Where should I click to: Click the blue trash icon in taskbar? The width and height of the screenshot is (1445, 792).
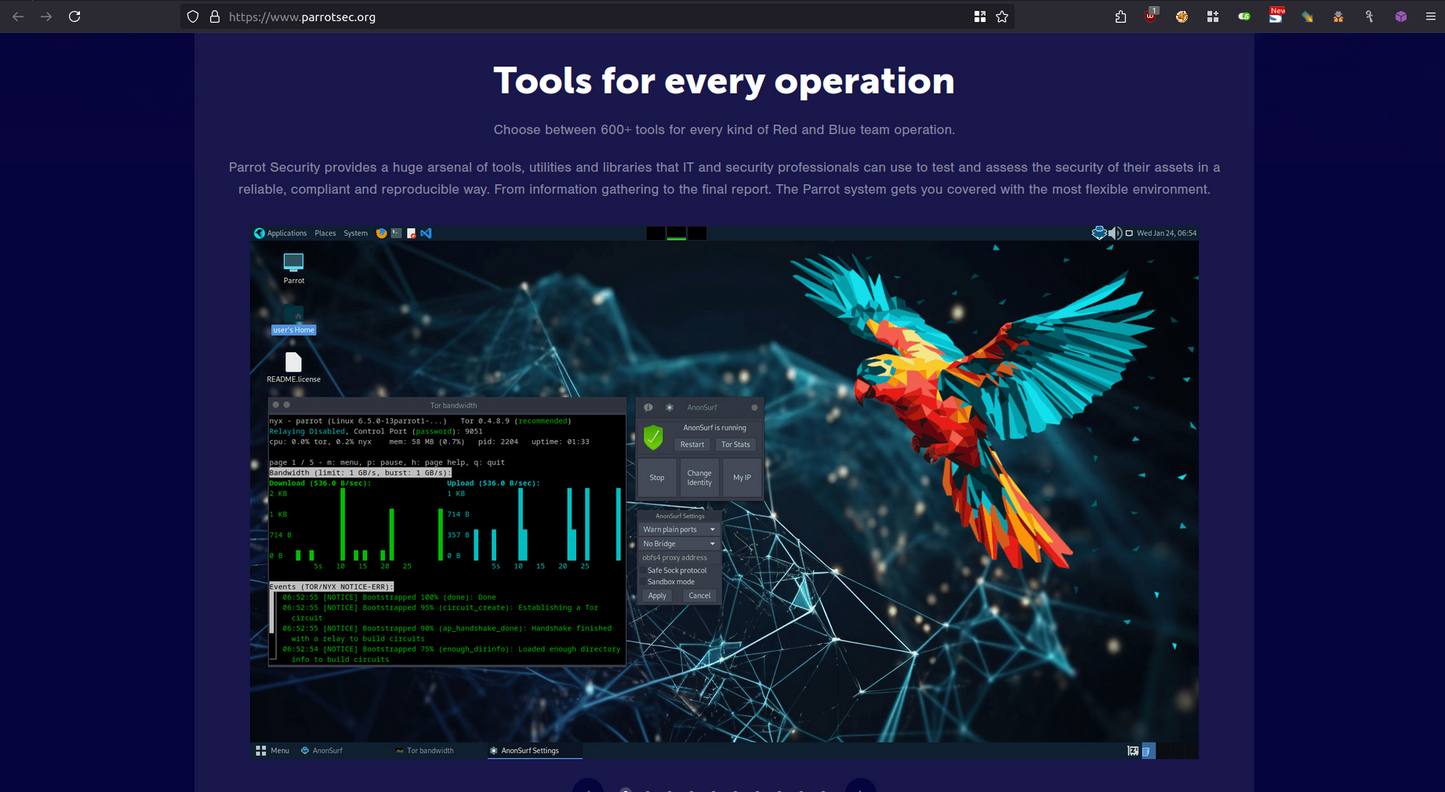coord(1148,750)
